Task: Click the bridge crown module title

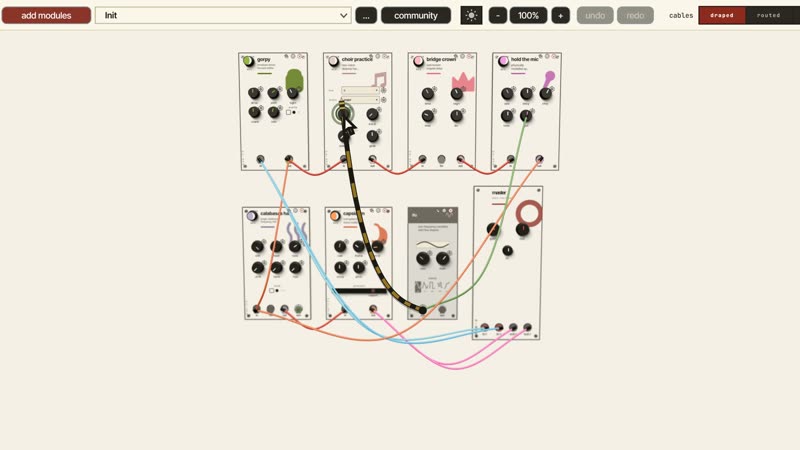Action: point(441,59)
